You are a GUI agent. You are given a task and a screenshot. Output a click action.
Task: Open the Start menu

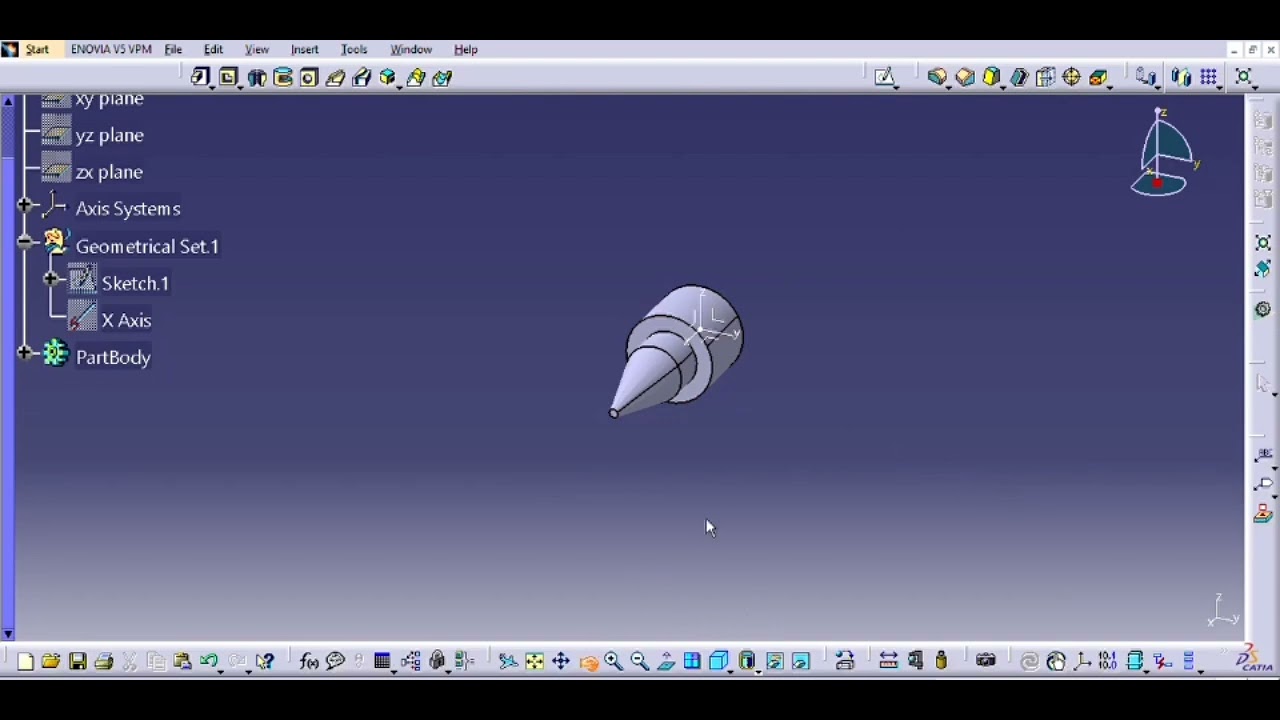click(37, 49)
